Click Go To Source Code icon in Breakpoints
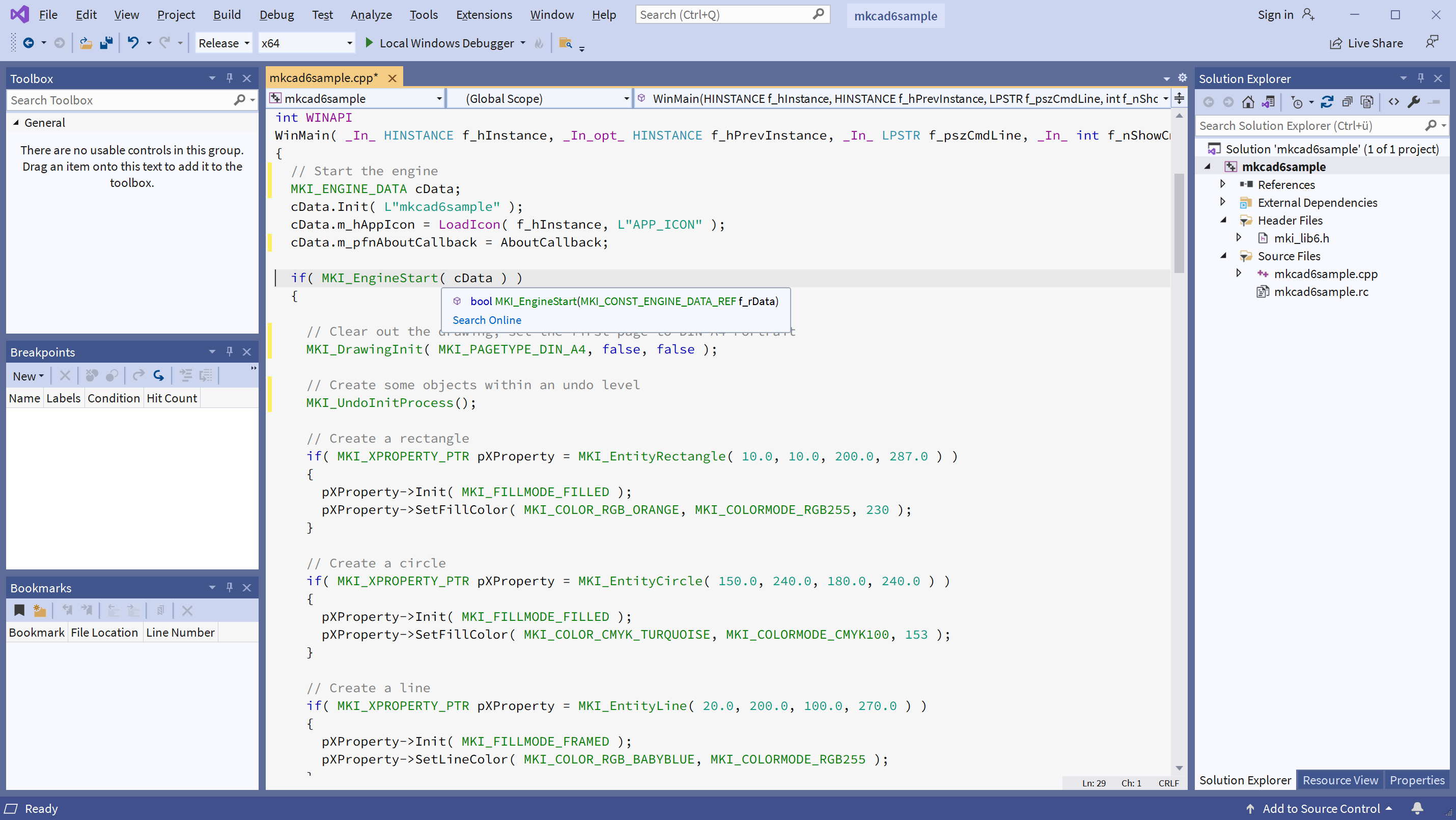The width and height of the screenshot is (1456, 820). tap(159, 375)
